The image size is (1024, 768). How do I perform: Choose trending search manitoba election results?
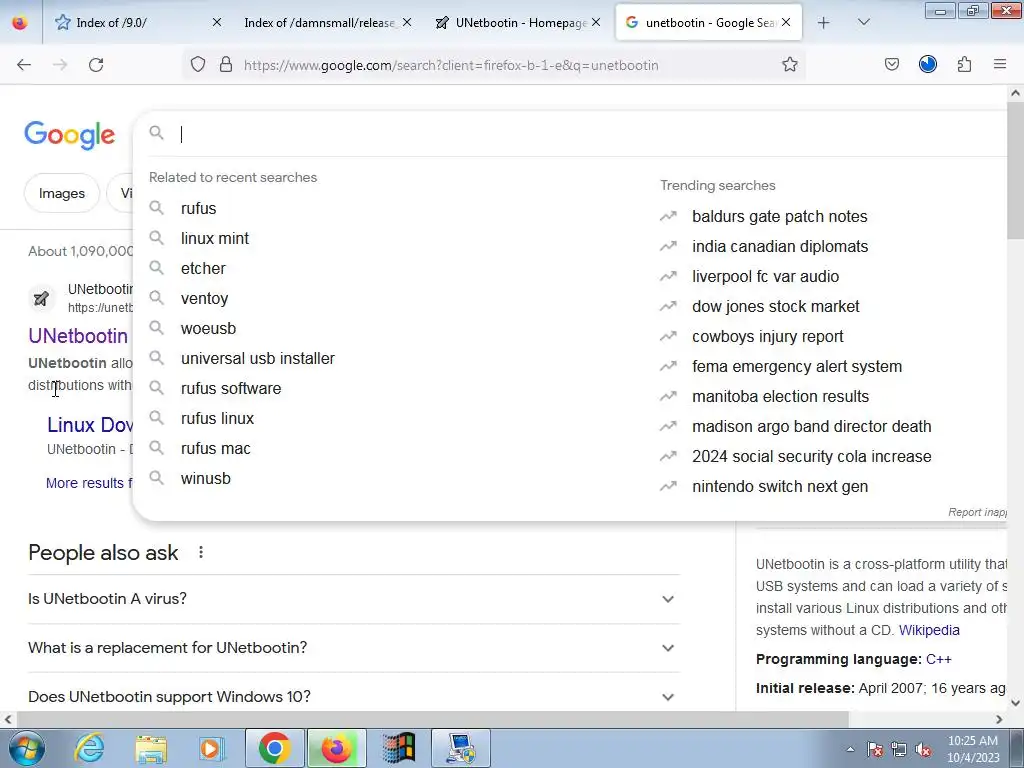click(x=780, y=396)
